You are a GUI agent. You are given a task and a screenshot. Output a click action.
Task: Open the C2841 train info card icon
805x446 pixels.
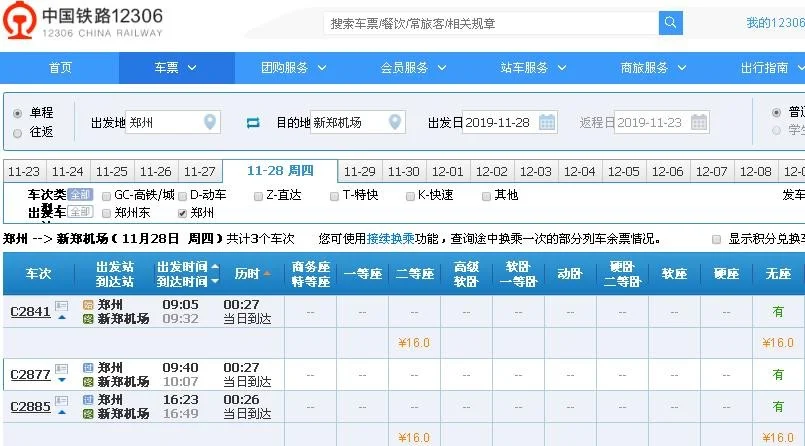[62, 306]
